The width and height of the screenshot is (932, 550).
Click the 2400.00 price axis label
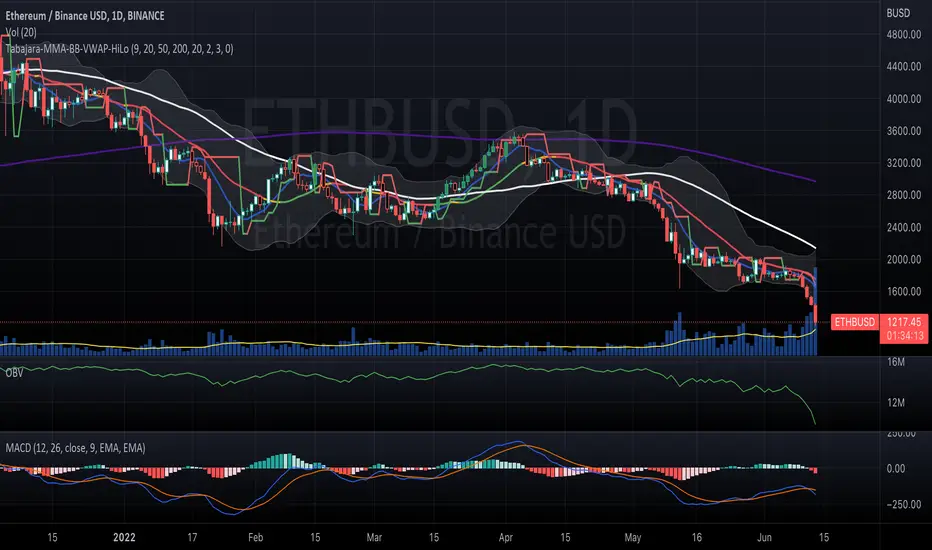pyautogui.click(x=903, y=227)
